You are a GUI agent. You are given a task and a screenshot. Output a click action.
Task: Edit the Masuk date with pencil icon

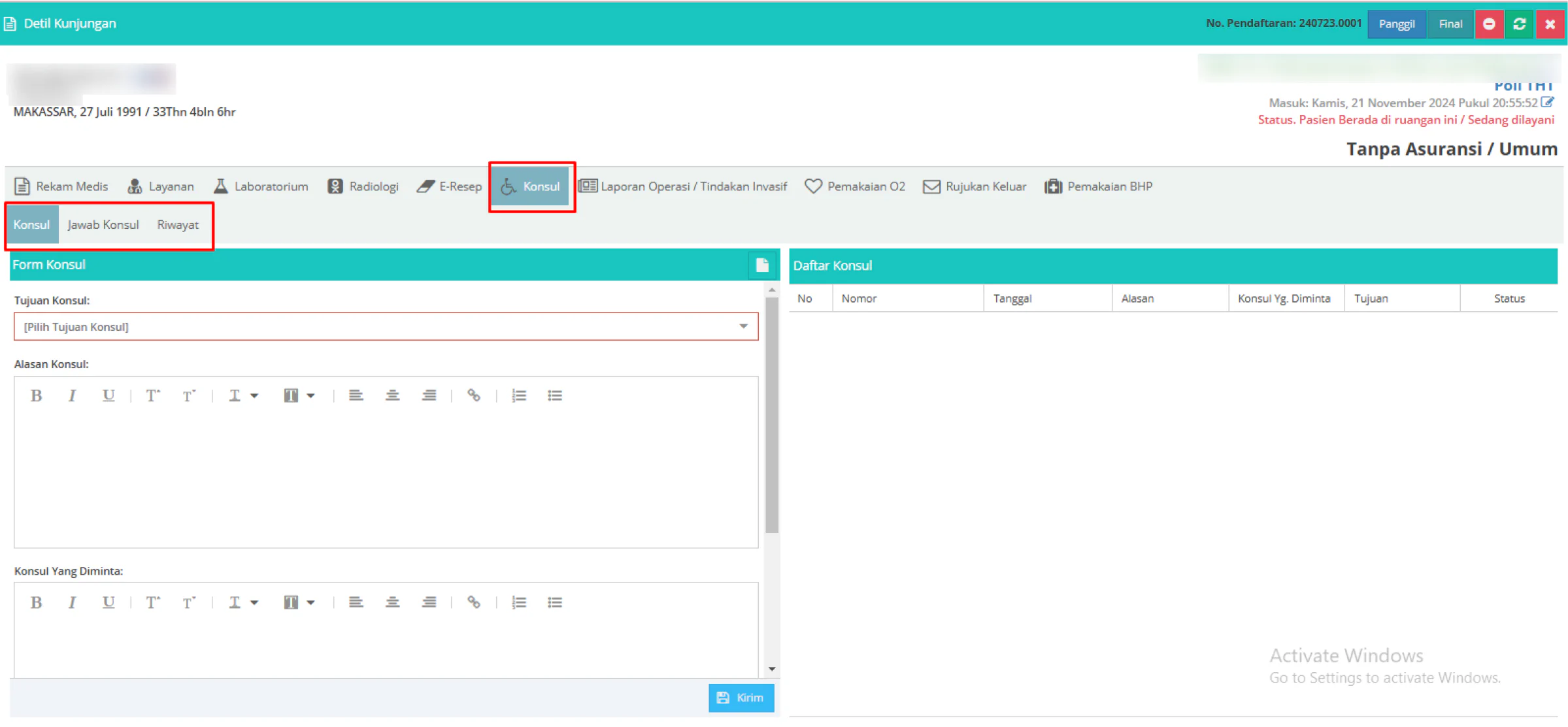tap(1548, 102)
